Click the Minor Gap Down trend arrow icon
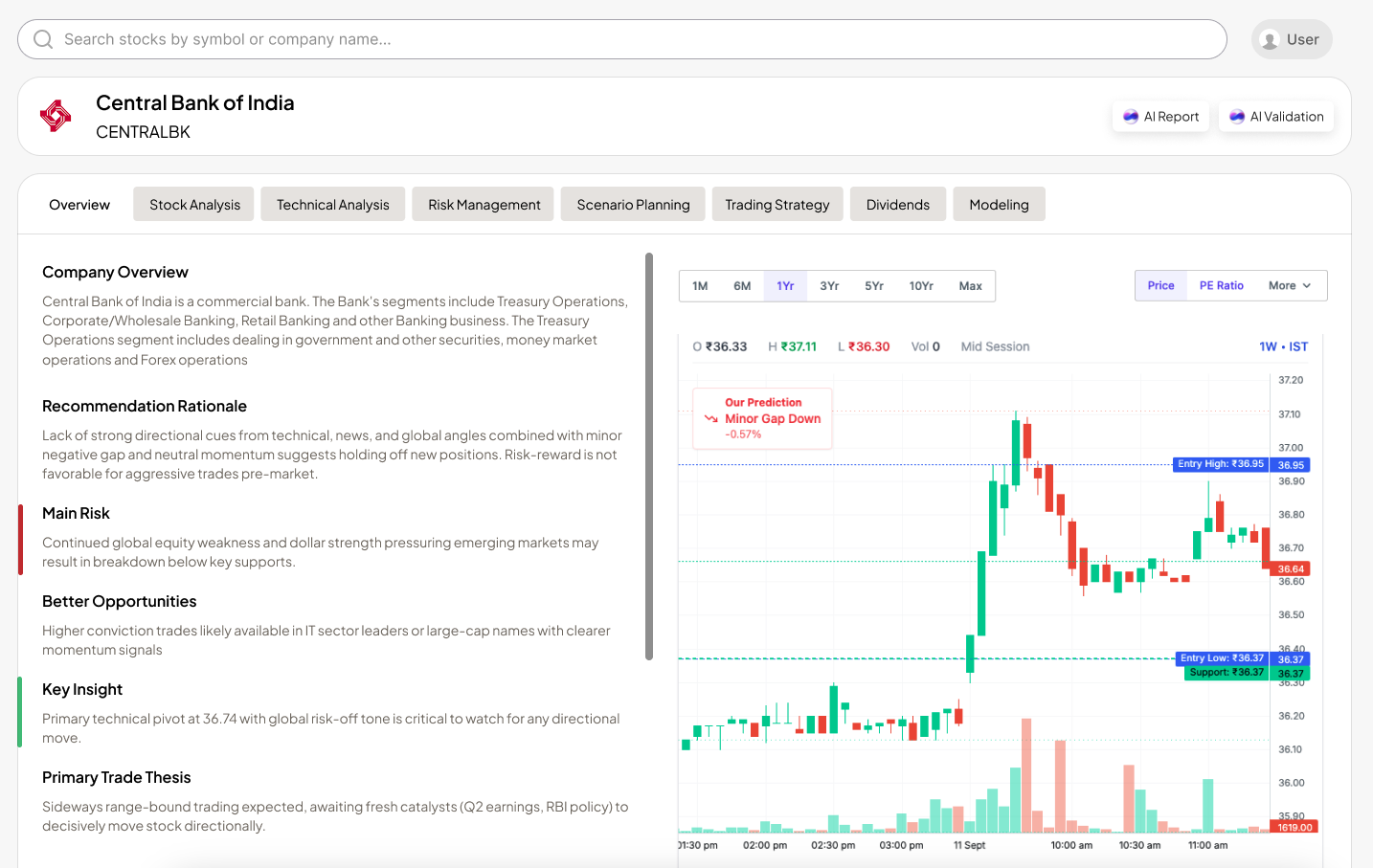This screenshot has height=868, width=1373. pos(710,419)
